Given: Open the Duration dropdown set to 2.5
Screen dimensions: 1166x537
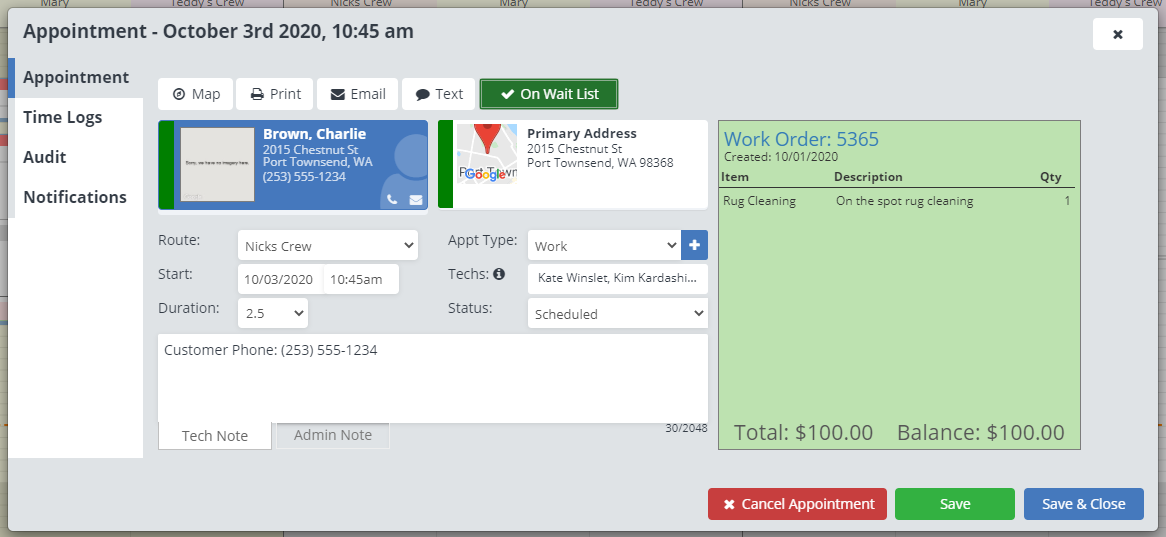Looking at the screenshot, I should 273,313.
